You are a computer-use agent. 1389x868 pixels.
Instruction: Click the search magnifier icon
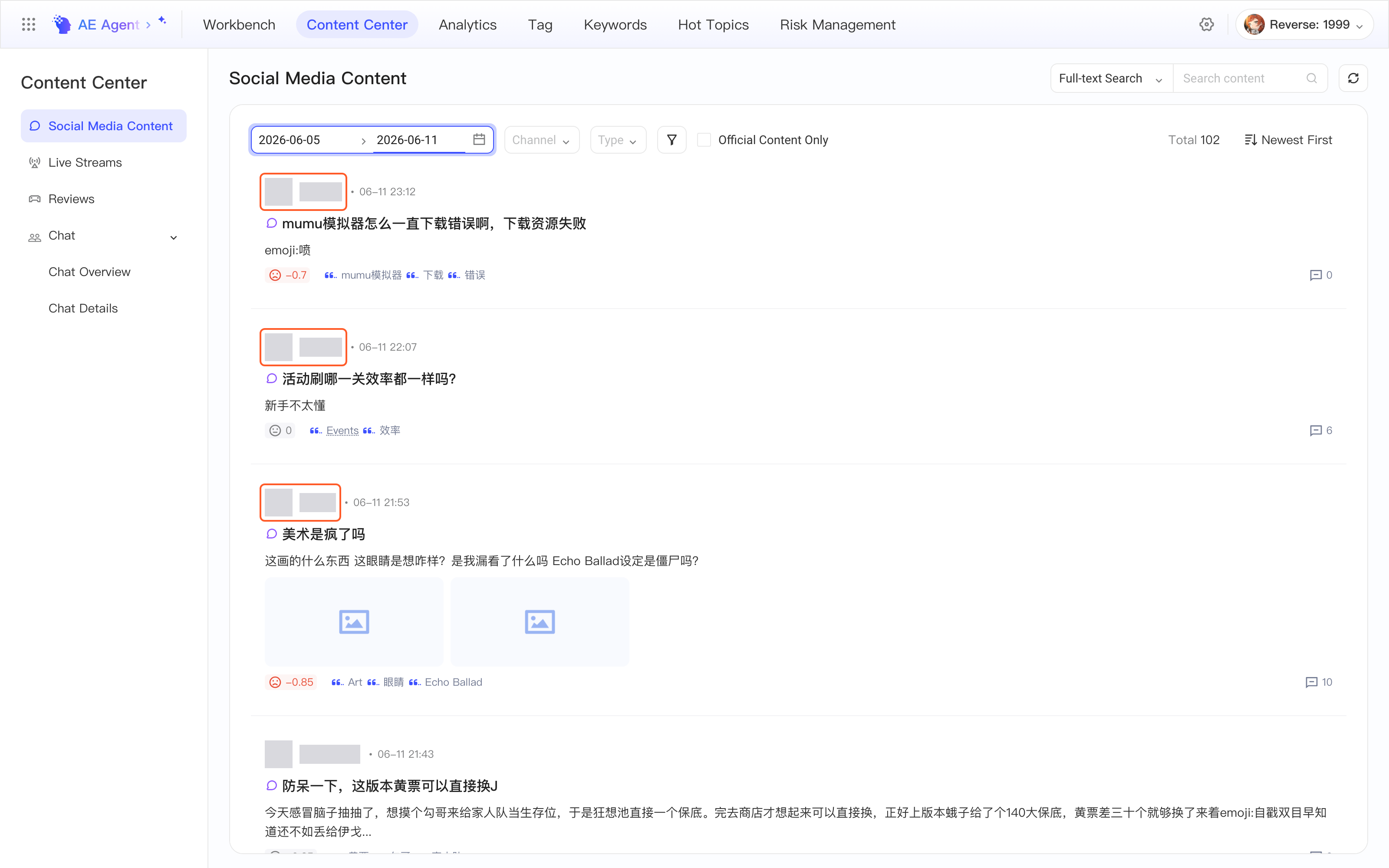[1311, 78]
